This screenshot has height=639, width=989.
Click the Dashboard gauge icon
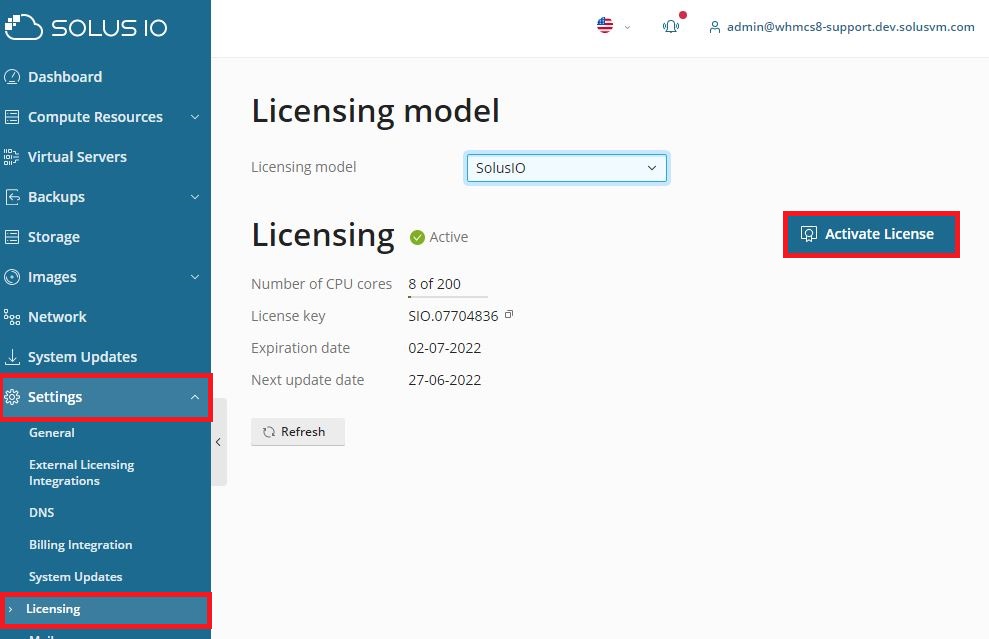coord(12,77)
